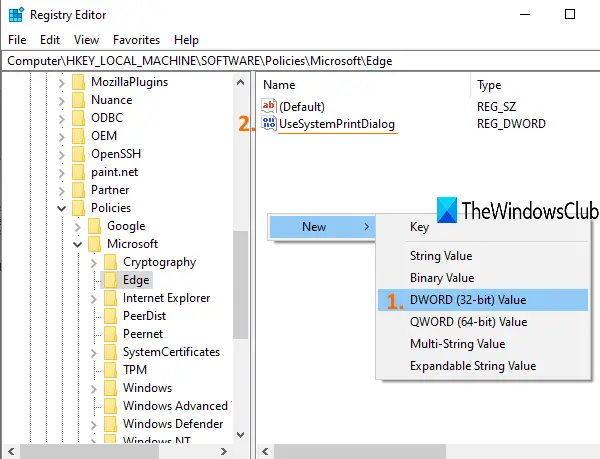Click the REG_DWORD type cell
The width and height of the screenshot is (600, 459).
coord(511,124)
